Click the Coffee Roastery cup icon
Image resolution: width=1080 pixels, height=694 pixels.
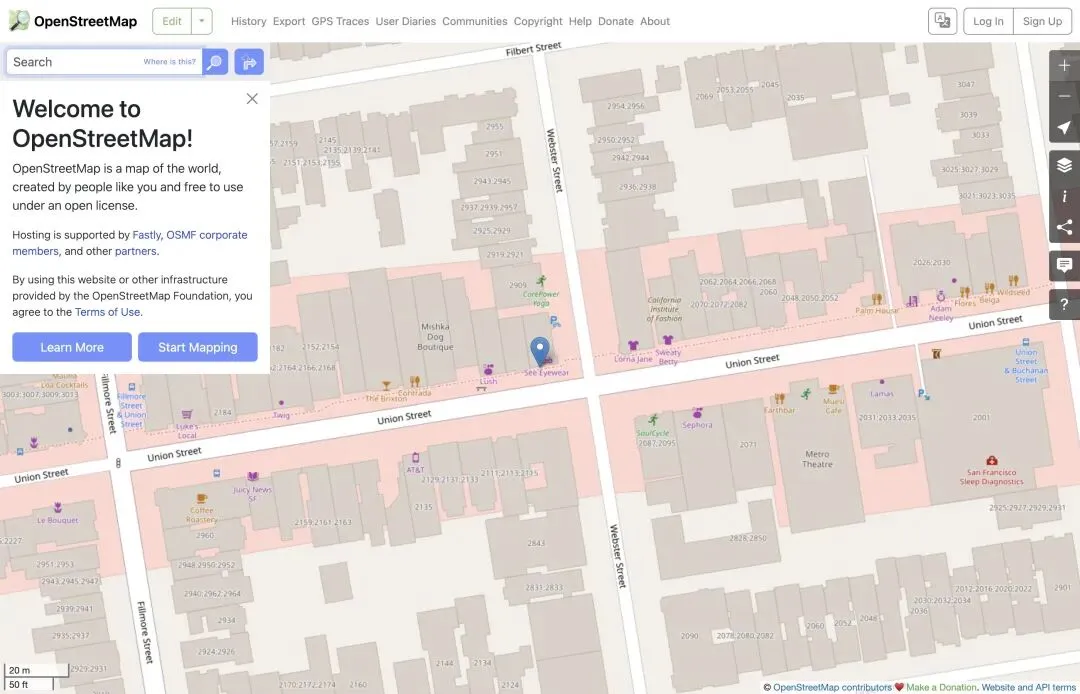tap(202, 498)
